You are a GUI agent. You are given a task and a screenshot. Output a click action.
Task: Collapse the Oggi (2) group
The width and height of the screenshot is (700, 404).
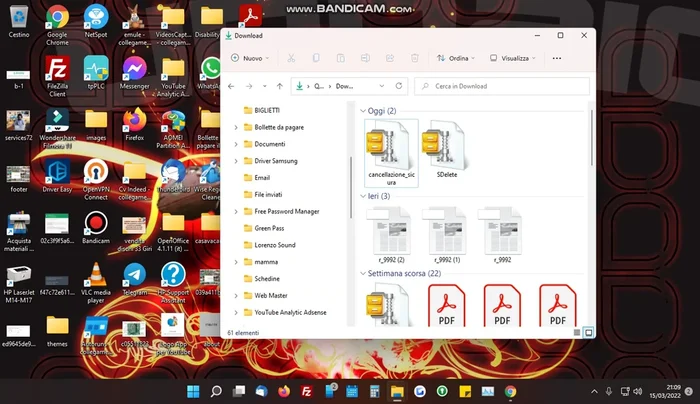coord(363,111)
